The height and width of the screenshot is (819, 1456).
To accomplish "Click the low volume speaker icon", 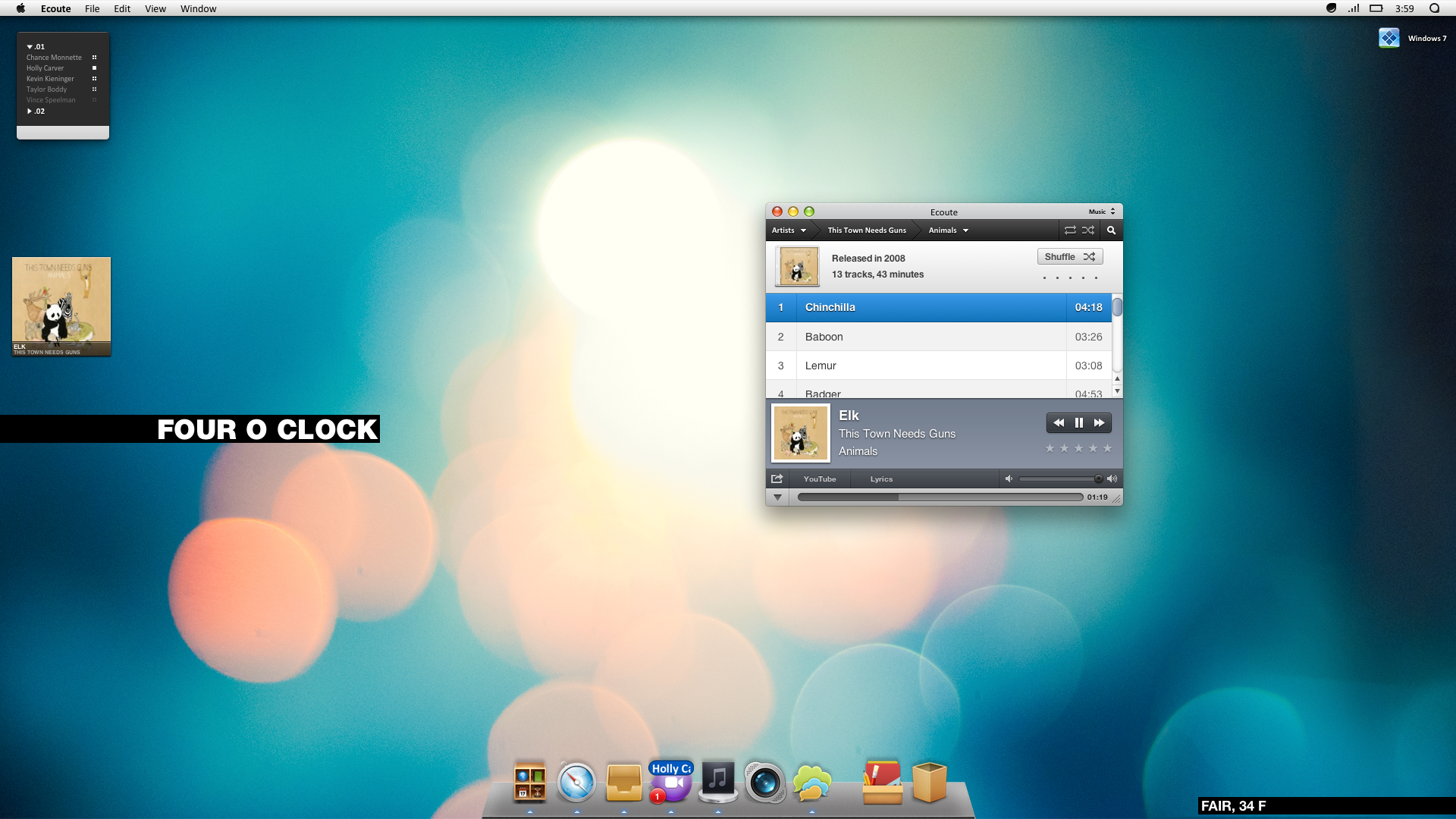I will coord(1009,479).
